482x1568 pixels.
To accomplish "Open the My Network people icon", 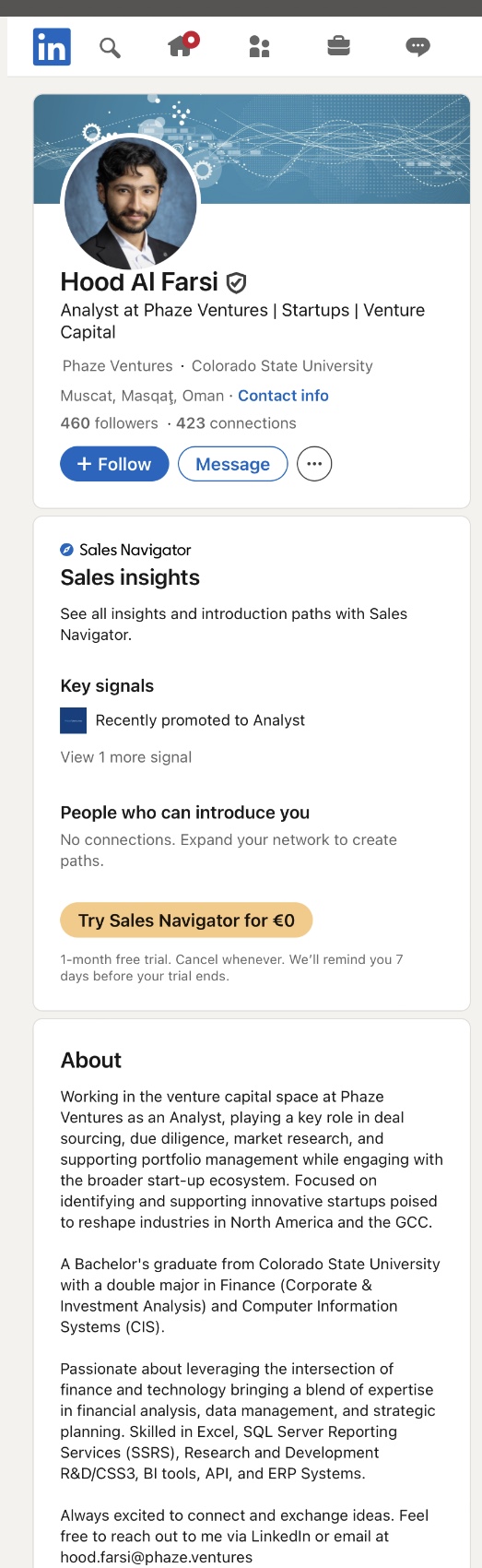I will 260,46.
